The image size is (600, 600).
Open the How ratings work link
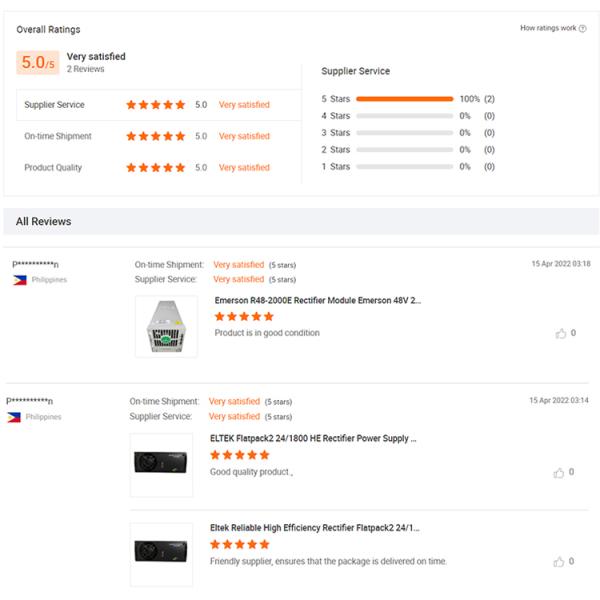547,29
